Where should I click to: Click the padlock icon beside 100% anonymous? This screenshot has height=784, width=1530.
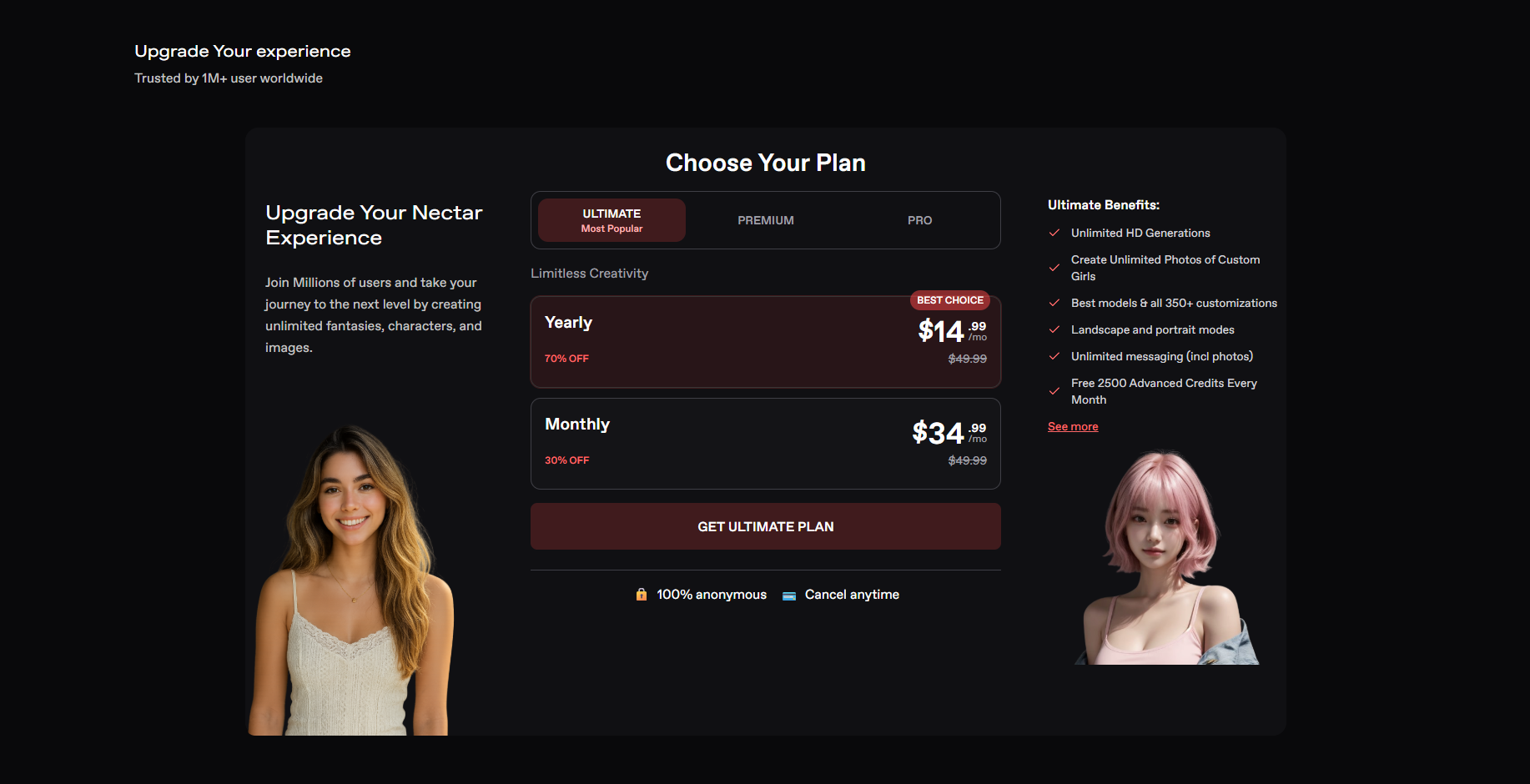[x=642, y=594]
